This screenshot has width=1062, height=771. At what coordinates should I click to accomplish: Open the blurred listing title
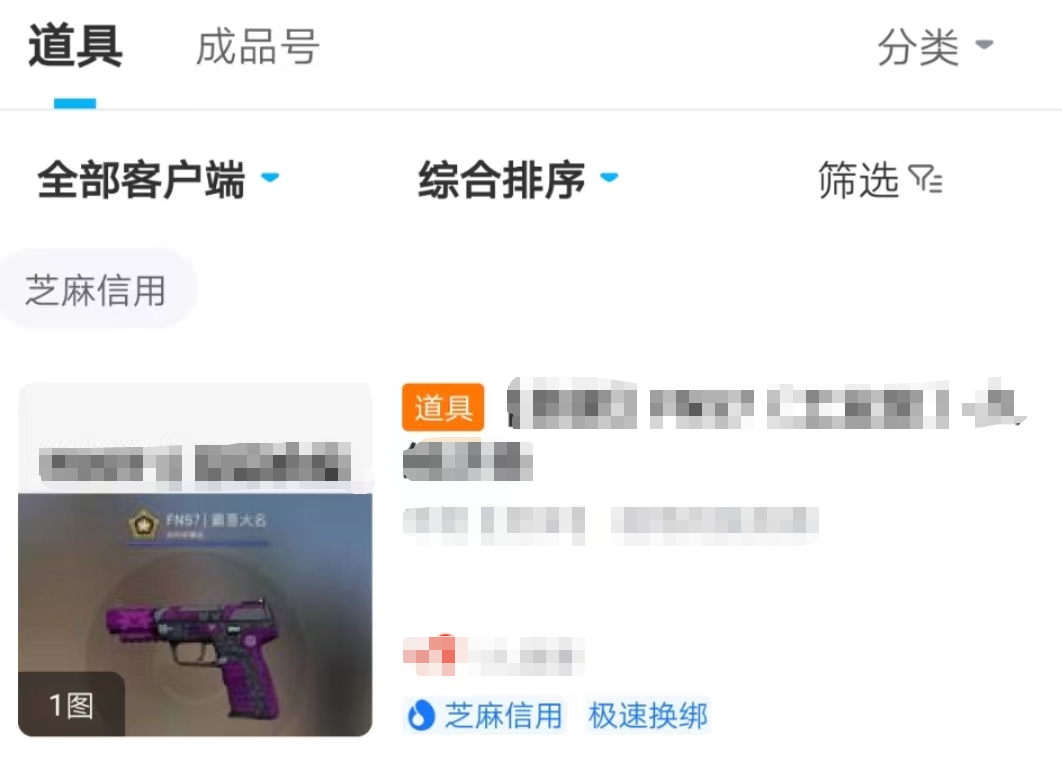[x=714, y=430]
